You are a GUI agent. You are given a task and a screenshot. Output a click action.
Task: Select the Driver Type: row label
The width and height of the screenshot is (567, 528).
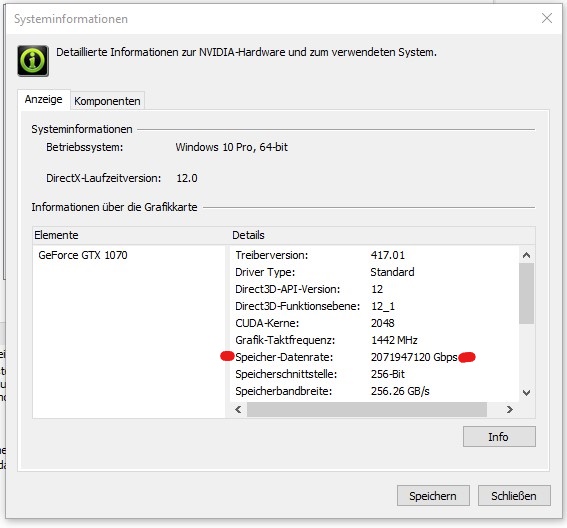pyautogui.click(x=265, y=272)
